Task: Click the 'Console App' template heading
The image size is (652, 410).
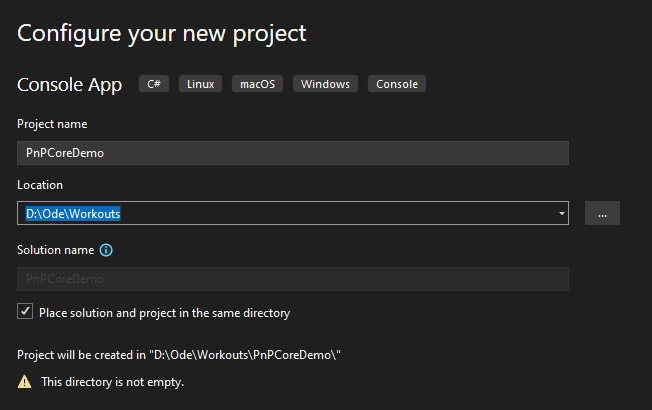Action: tap(70, 85)
